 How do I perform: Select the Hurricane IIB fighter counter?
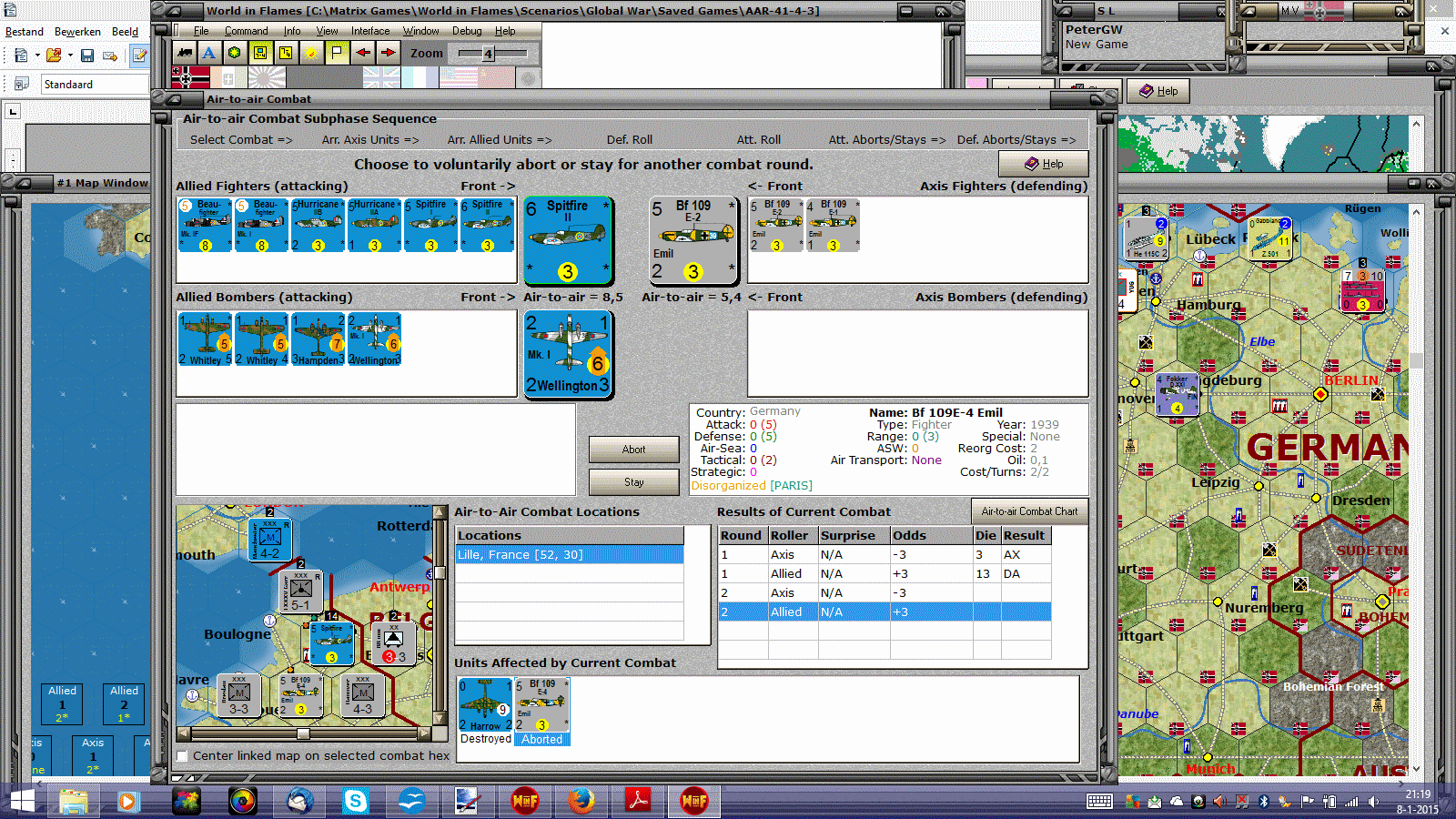318,225
